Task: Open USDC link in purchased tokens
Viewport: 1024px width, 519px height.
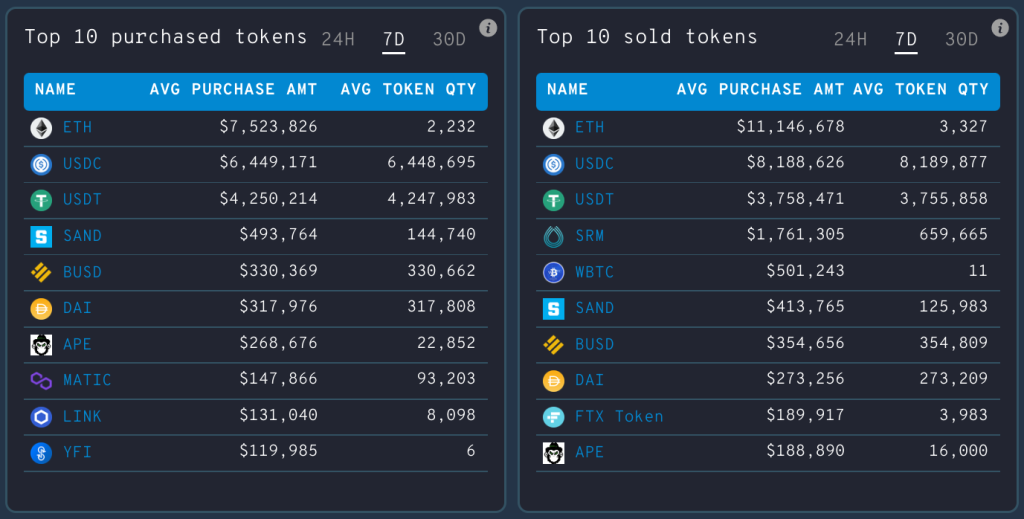Action: [82, 164]
